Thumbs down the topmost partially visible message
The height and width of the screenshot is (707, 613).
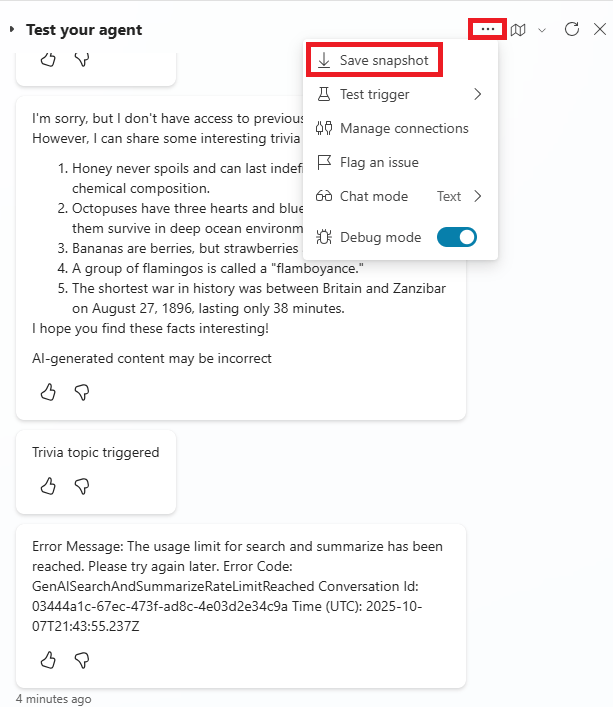pos(82,59)
